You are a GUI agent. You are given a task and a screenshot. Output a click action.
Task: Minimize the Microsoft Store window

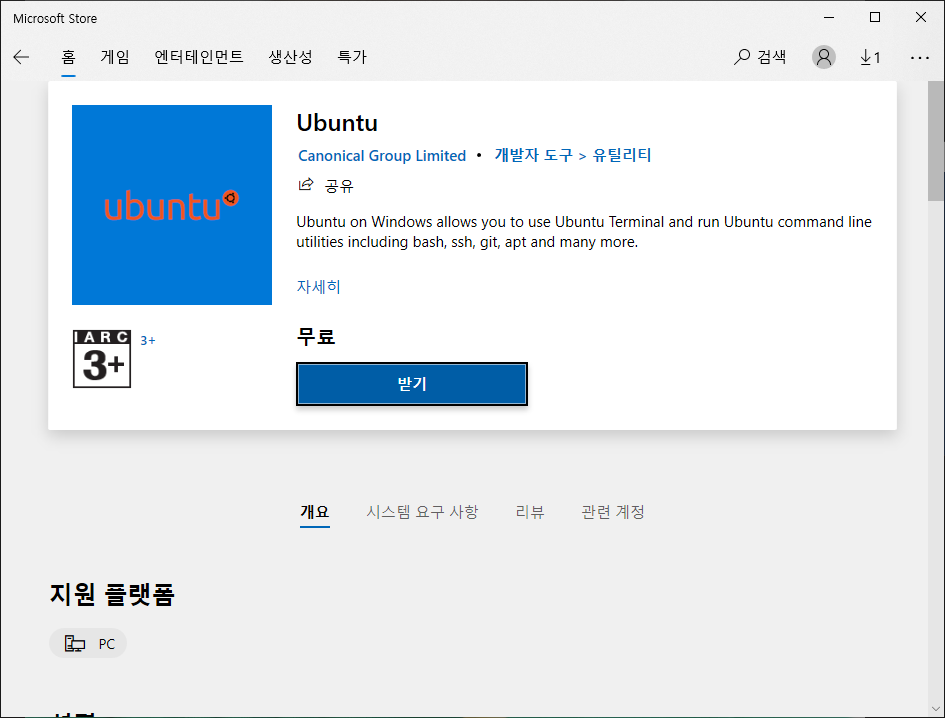click(829, 17)
